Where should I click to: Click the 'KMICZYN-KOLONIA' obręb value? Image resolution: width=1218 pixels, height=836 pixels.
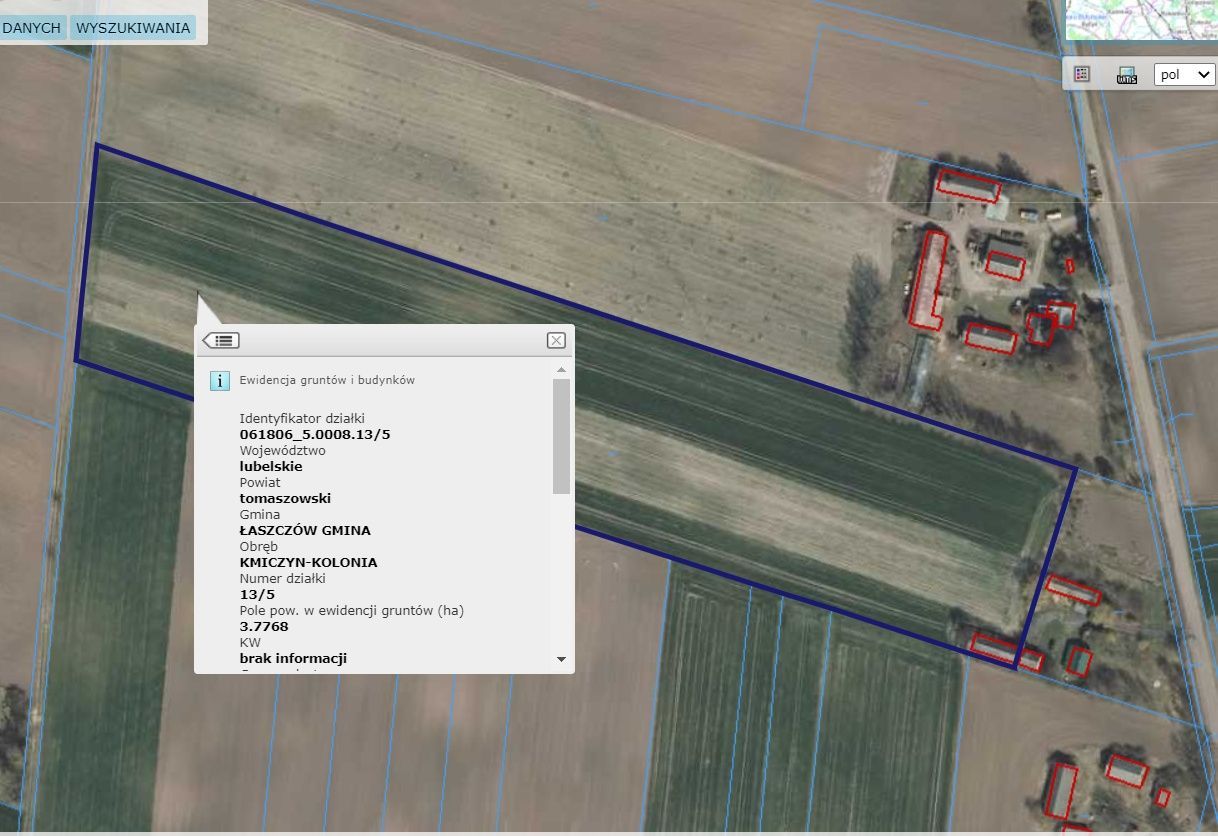pos(309,562)
